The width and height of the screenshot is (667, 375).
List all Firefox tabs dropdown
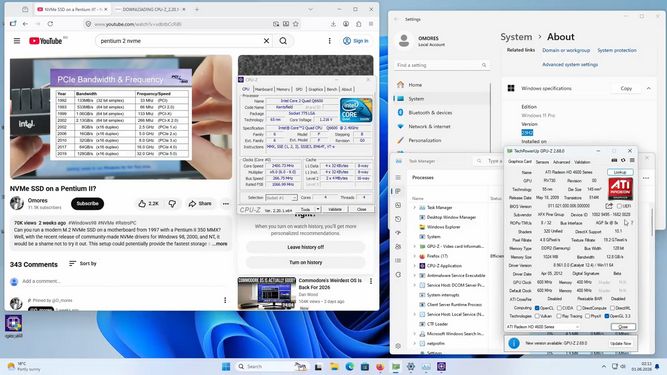pyautogui.click(x=311, y=9)
